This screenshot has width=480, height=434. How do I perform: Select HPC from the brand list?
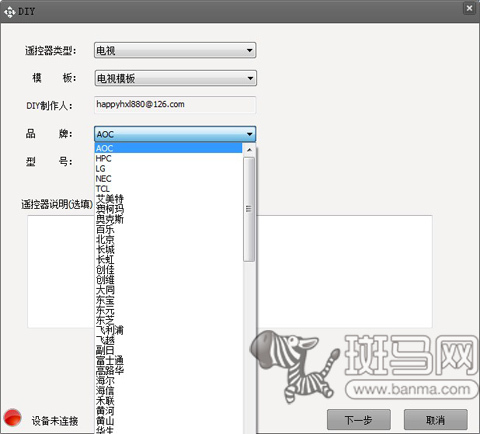click(169, 158)
